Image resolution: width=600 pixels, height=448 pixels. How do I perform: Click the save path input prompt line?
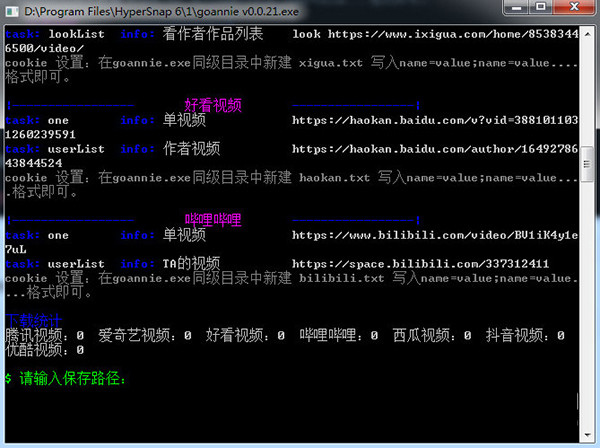click(68, 379)
